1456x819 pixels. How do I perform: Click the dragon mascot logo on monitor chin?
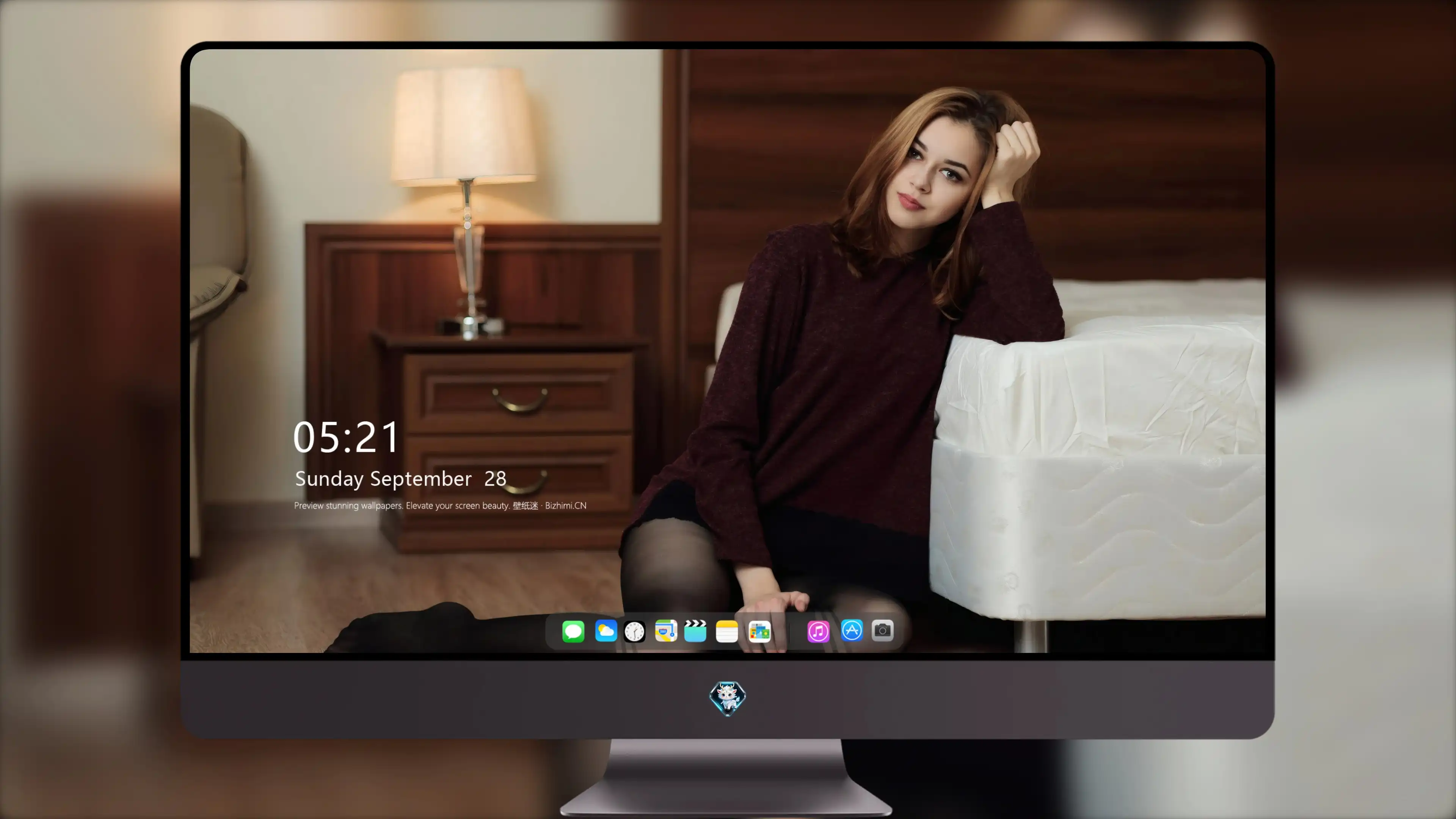click(x=728, y=698)
